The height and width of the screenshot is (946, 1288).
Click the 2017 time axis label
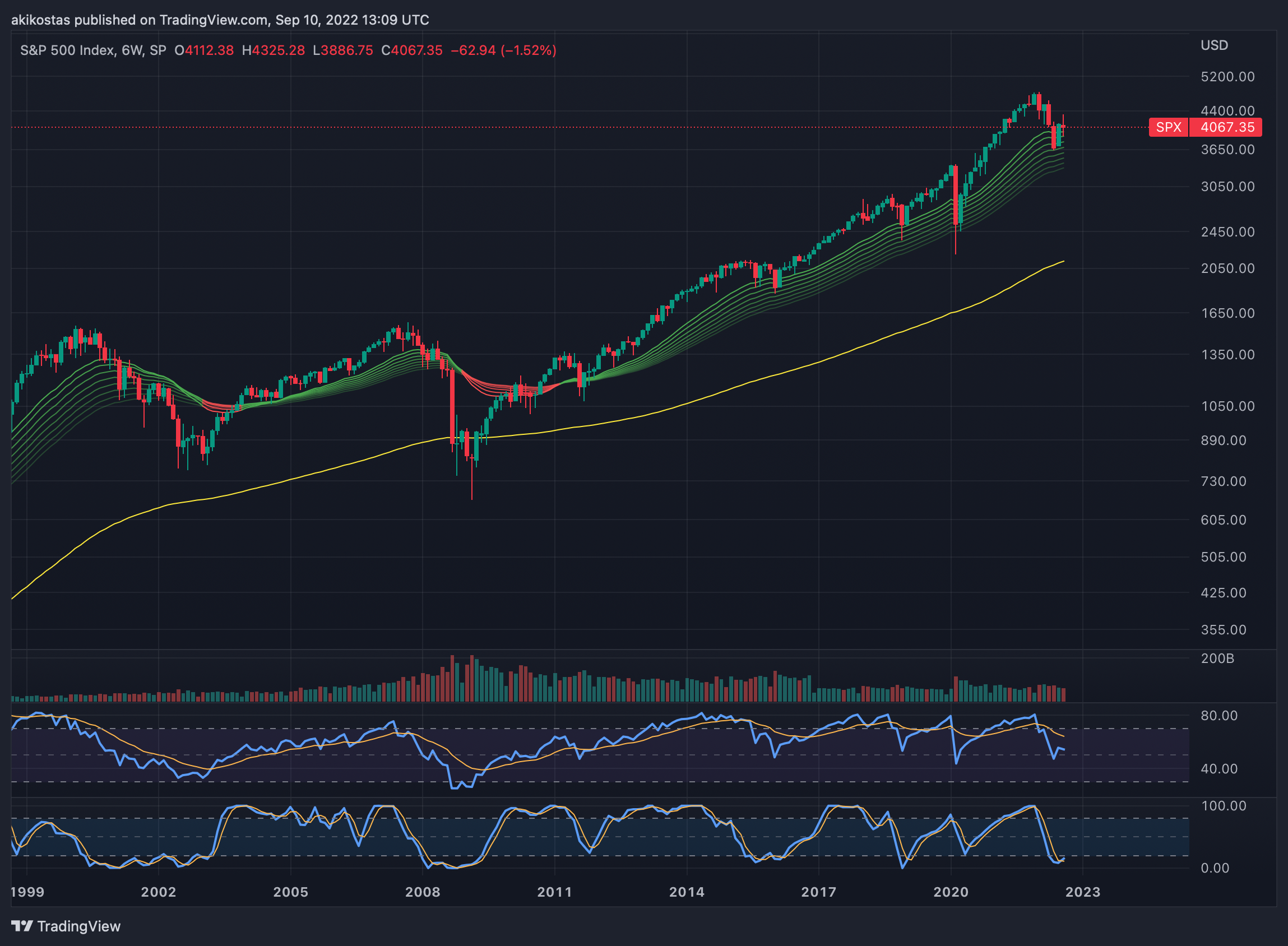(x=818, y=892)
